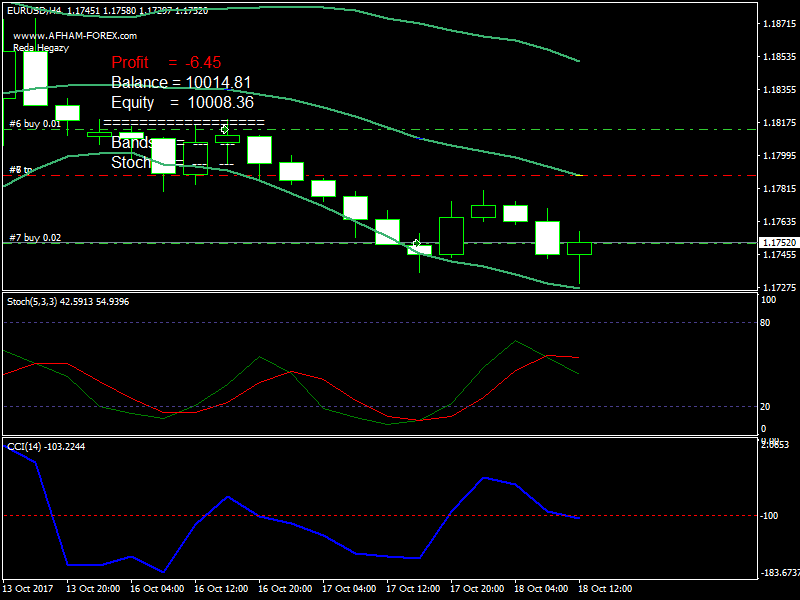Screen dimensions: 800x600
Task: Click the Balance = 10014.81 label
Action: [x=181, y=82]
